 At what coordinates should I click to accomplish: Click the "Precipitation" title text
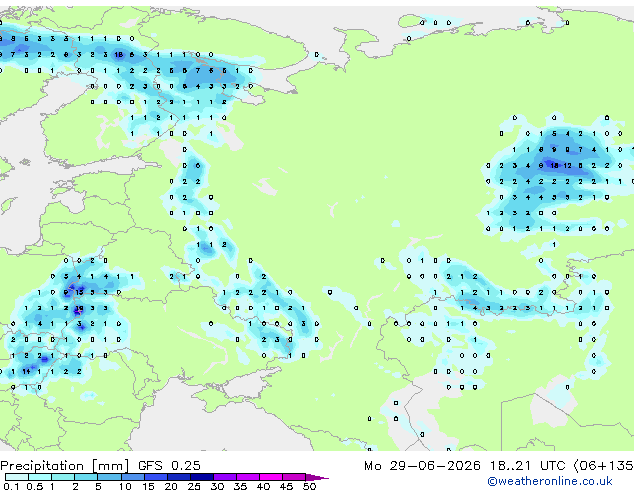pos(42,466)
